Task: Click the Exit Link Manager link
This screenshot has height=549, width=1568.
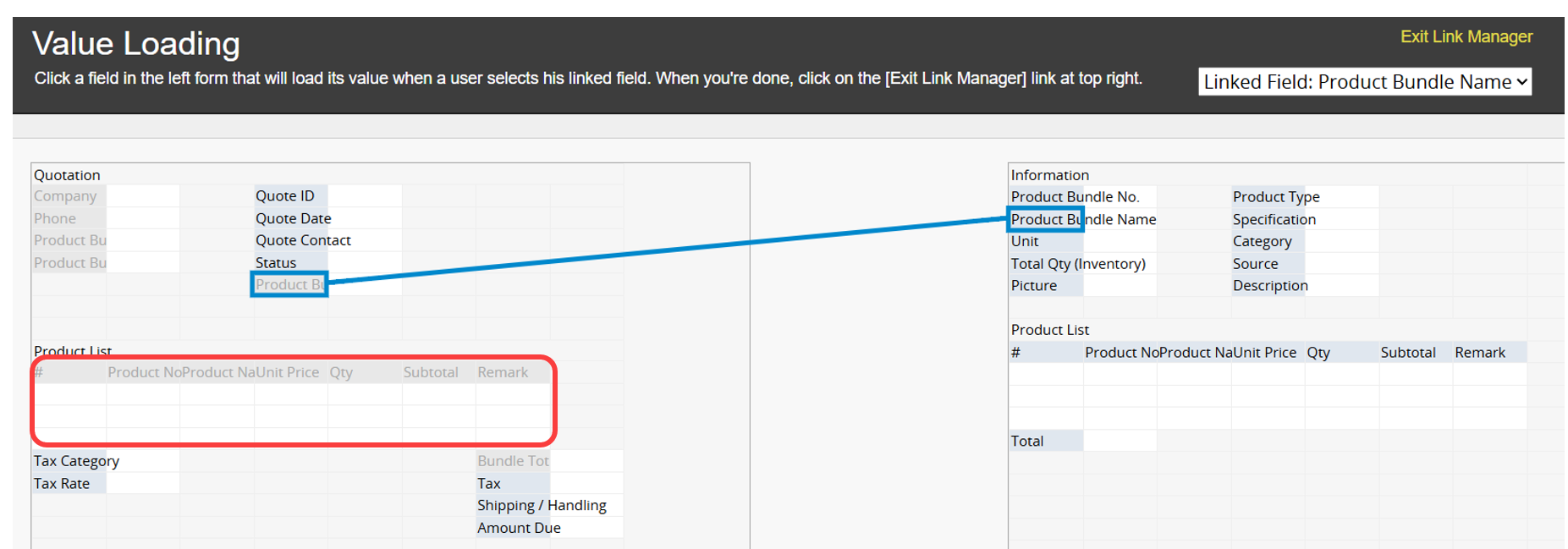Action: pyautogui.click(x=1466, y=37)
